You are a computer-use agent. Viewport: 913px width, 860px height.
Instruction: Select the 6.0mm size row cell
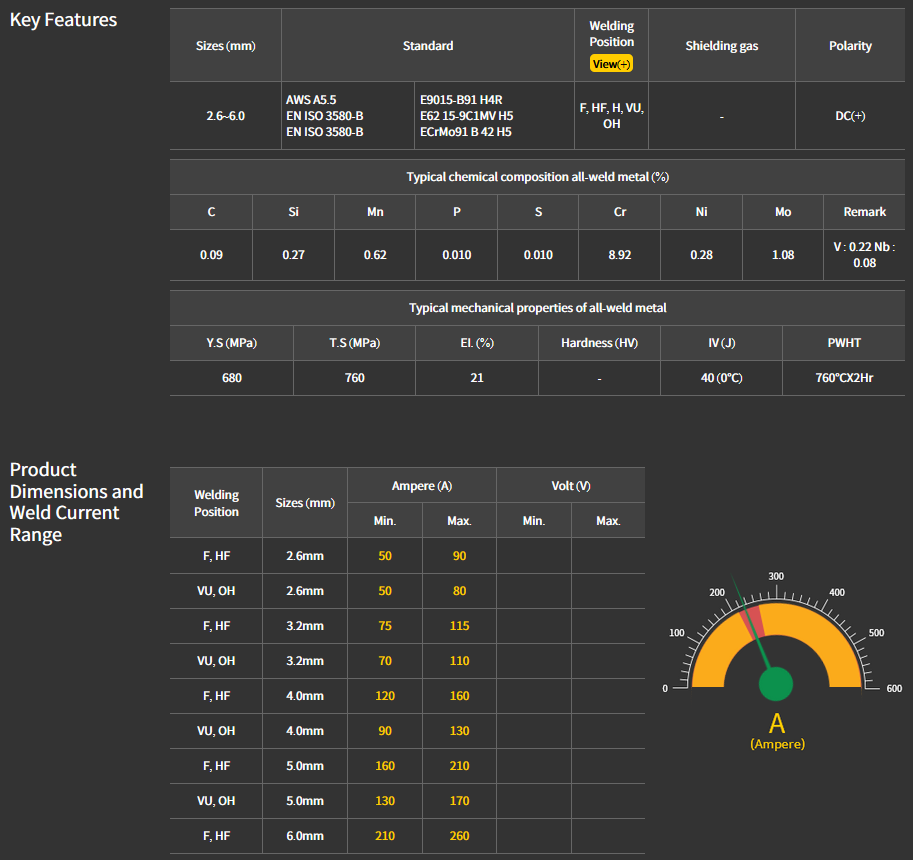pyautogui.click(x=305, y=836)
